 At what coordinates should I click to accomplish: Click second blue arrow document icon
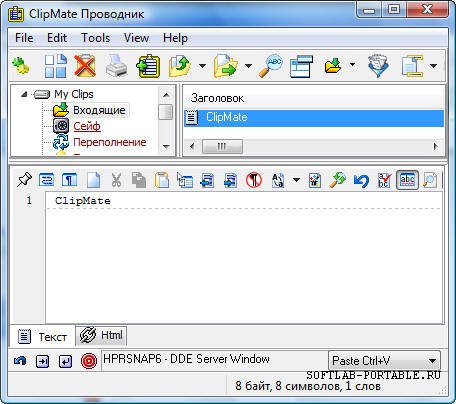[230, 180]
